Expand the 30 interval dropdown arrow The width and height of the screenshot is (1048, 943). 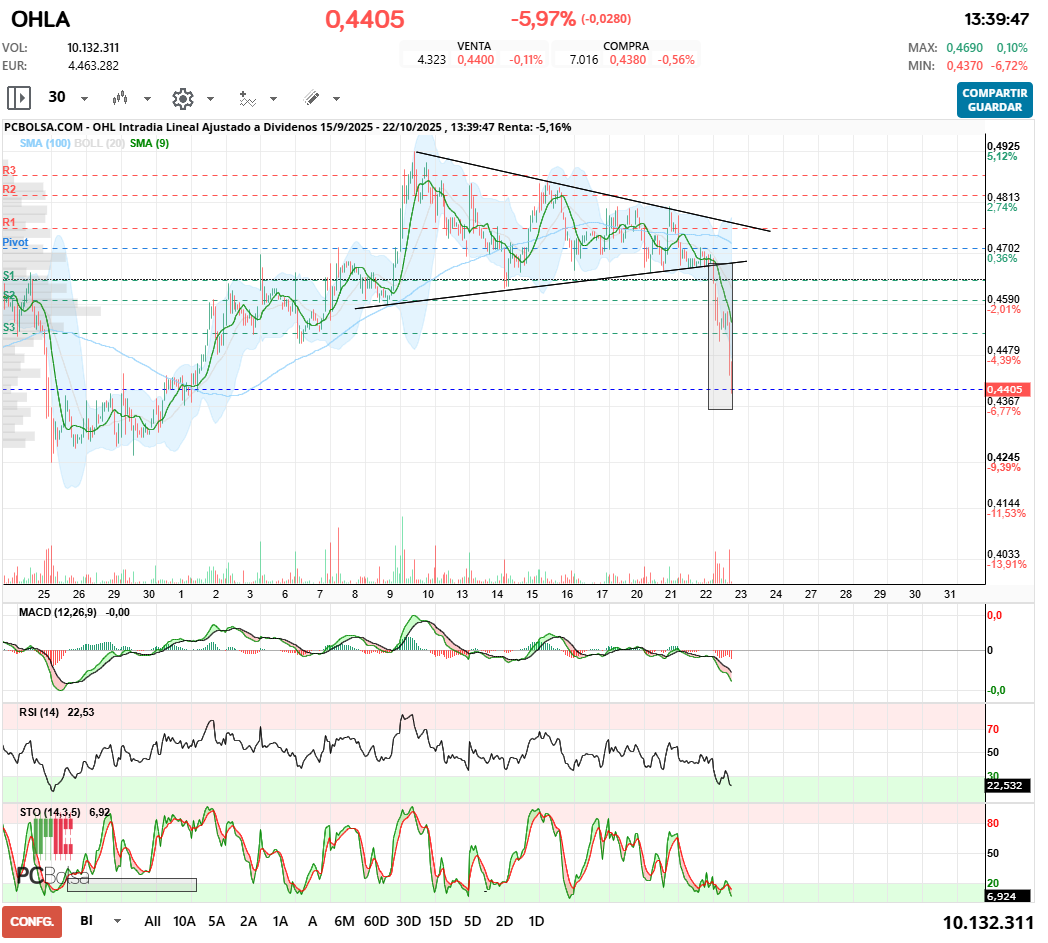[84, 99]
